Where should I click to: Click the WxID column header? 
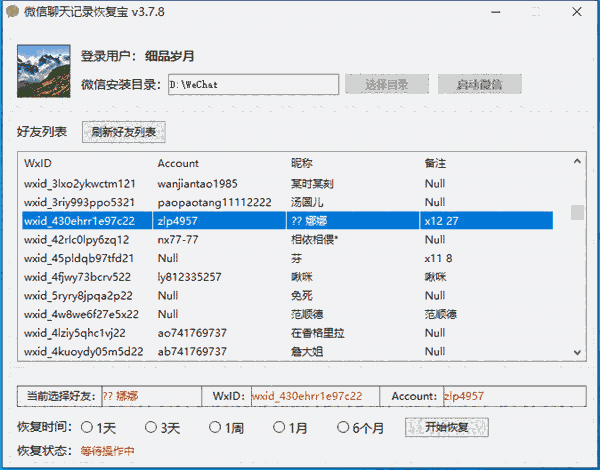pos(38,163)
